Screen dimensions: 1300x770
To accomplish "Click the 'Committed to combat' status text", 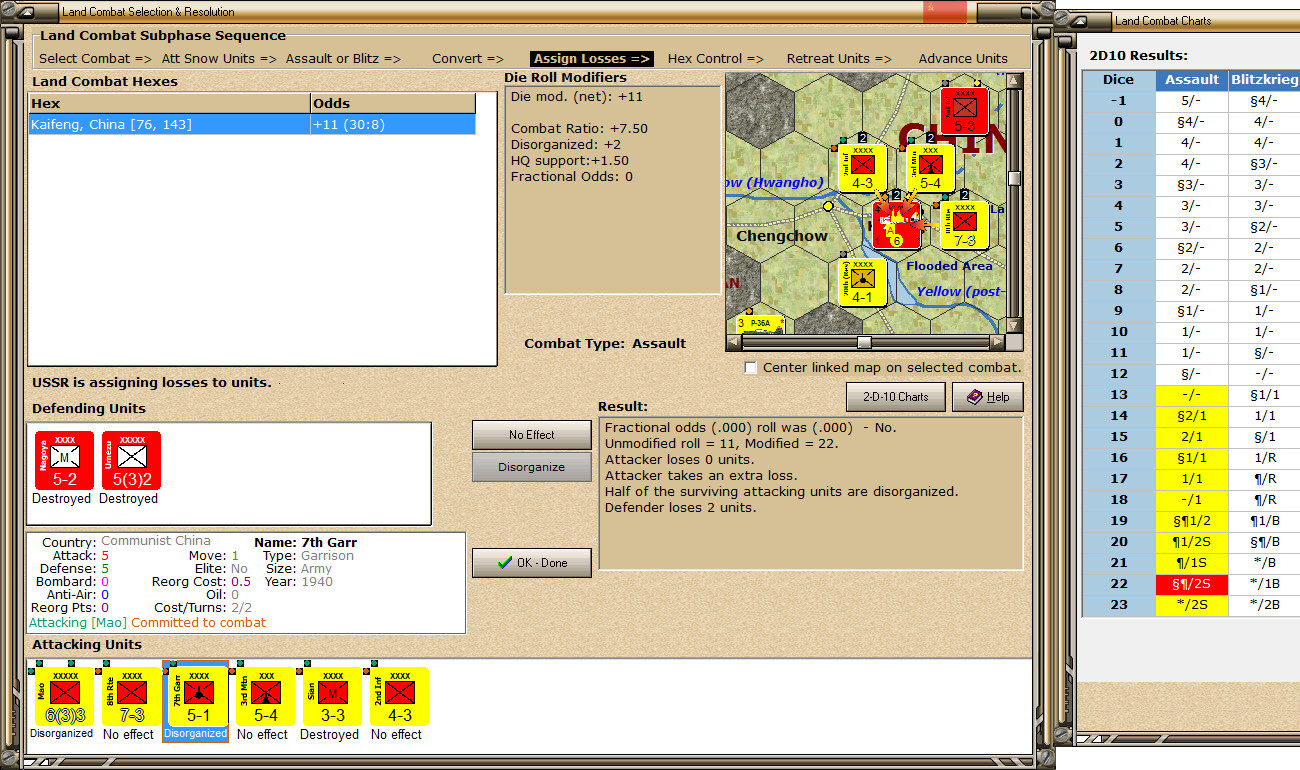I will pyautogui.click(x=199, y=623).
